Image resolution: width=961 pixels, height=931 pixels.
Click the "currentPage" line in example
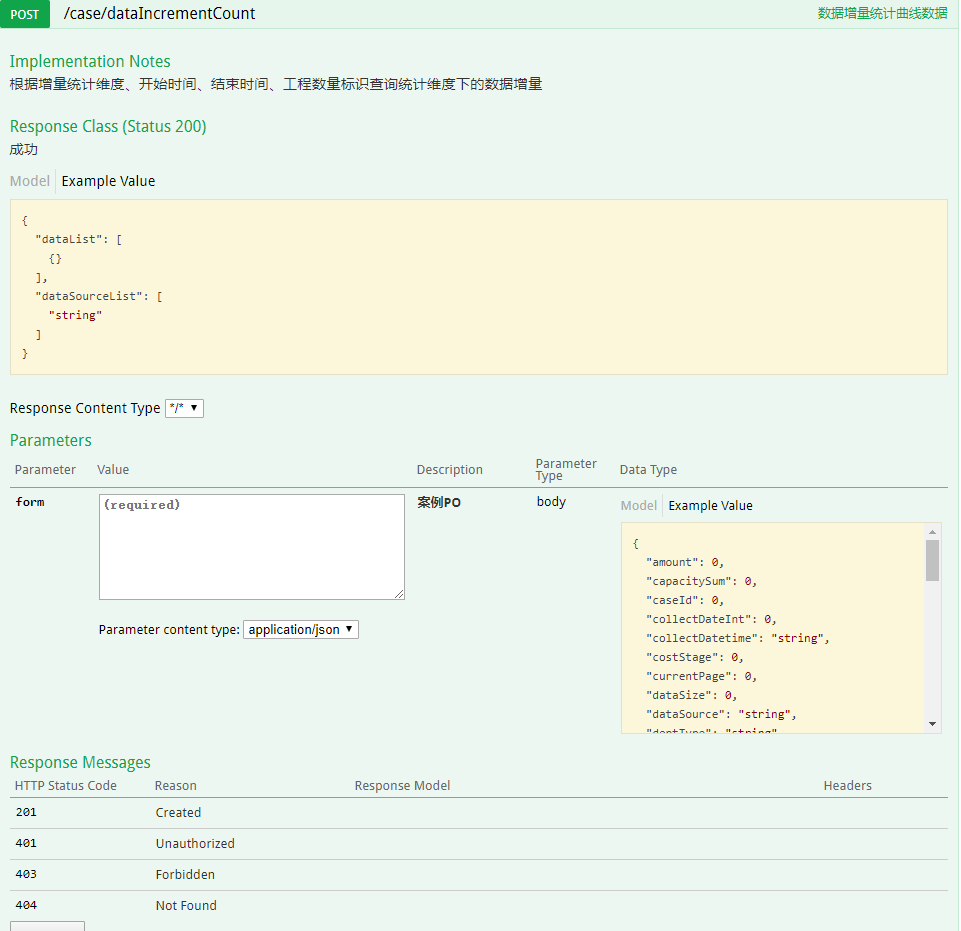click(701, 676)
